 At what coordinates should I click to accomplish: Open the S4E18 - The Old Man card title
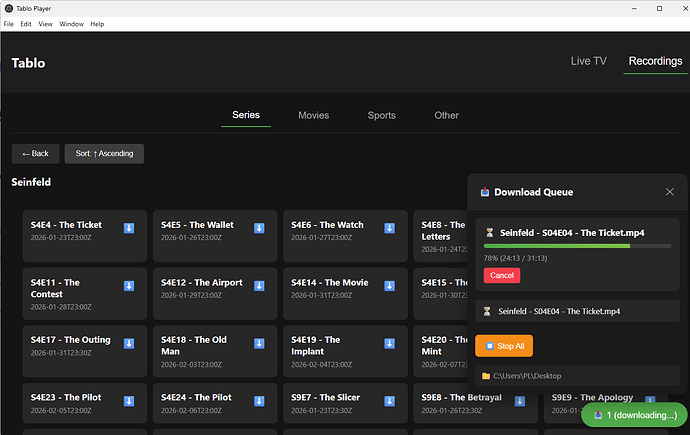(194, 346)
